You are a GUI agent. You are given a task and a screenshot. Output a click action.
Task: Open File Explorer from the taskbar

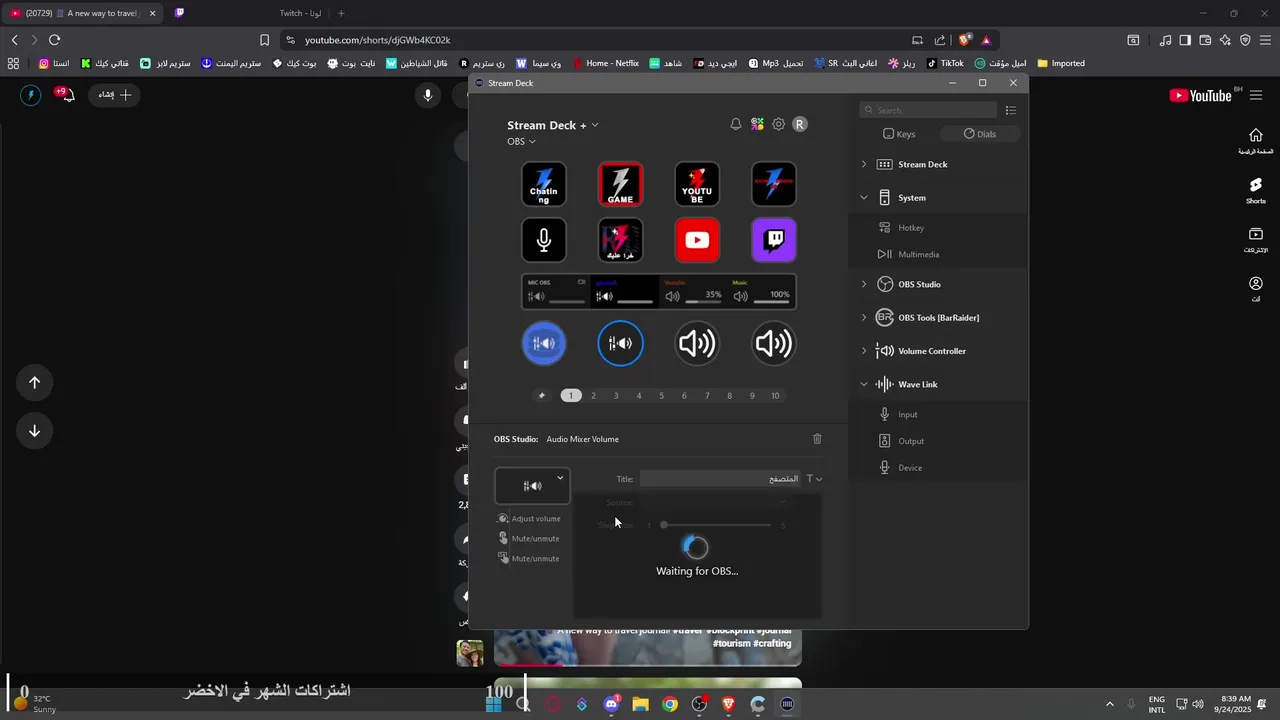point(640,704)
